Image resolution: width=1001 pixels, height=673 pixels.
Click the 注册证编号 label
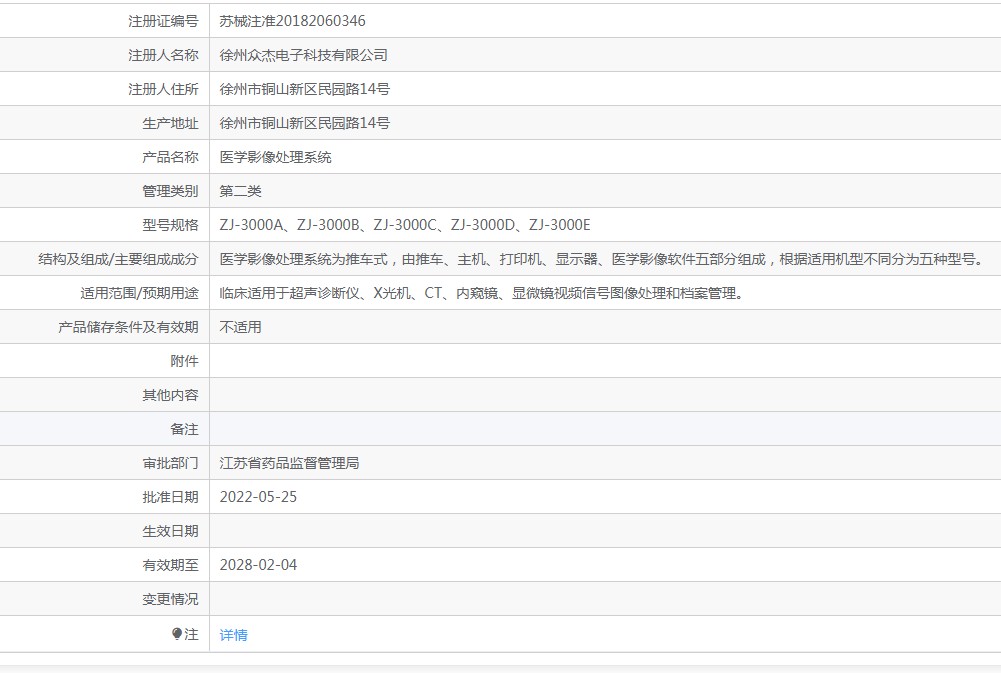(x=163, y=21)
